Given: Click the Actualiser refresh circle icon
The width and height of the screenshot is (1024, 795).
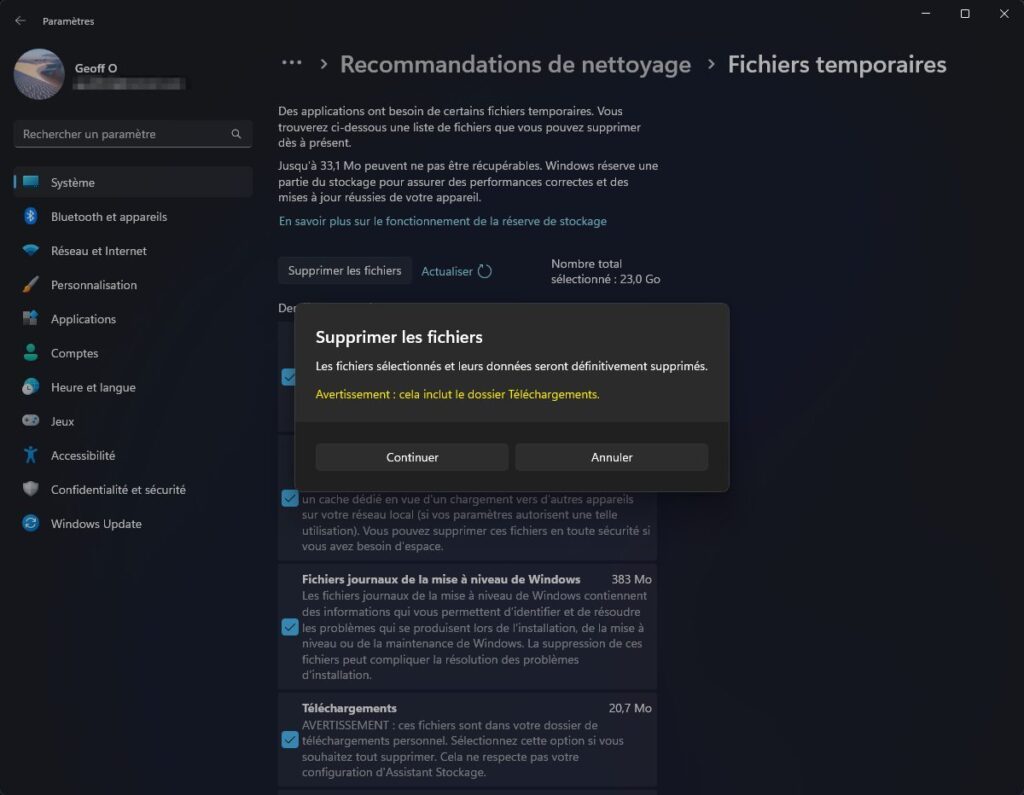Looking at the screenshot, I should (485, 271).
